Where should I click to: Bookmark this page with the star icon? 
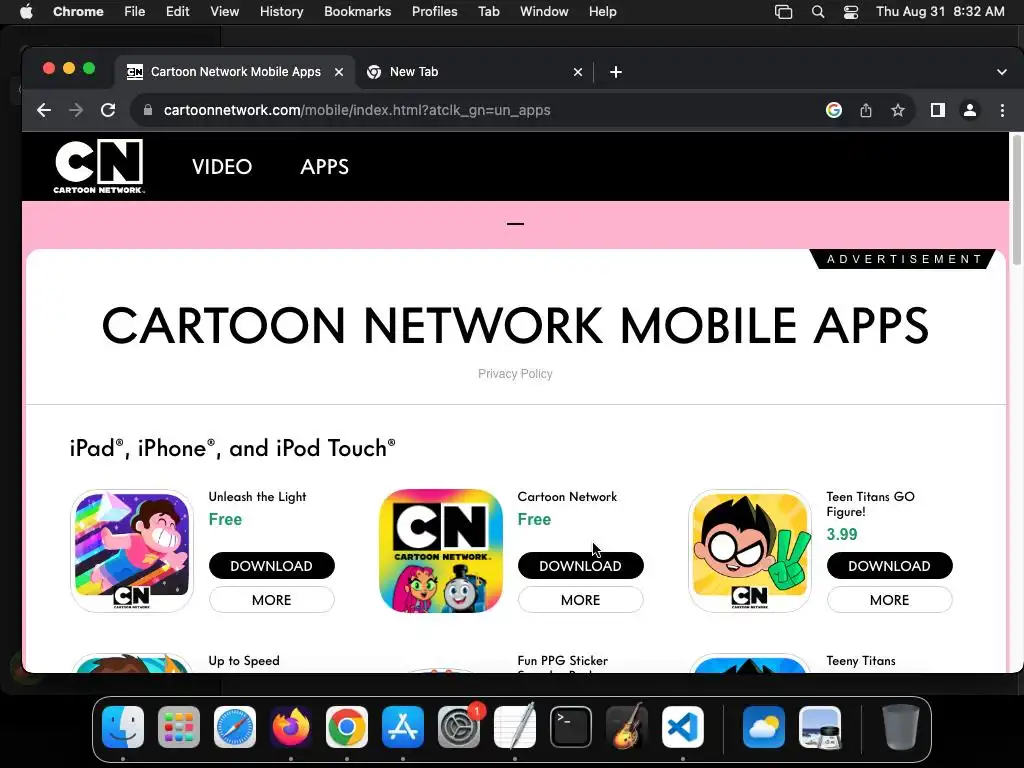pyautogui.click(x=898, y=110)
